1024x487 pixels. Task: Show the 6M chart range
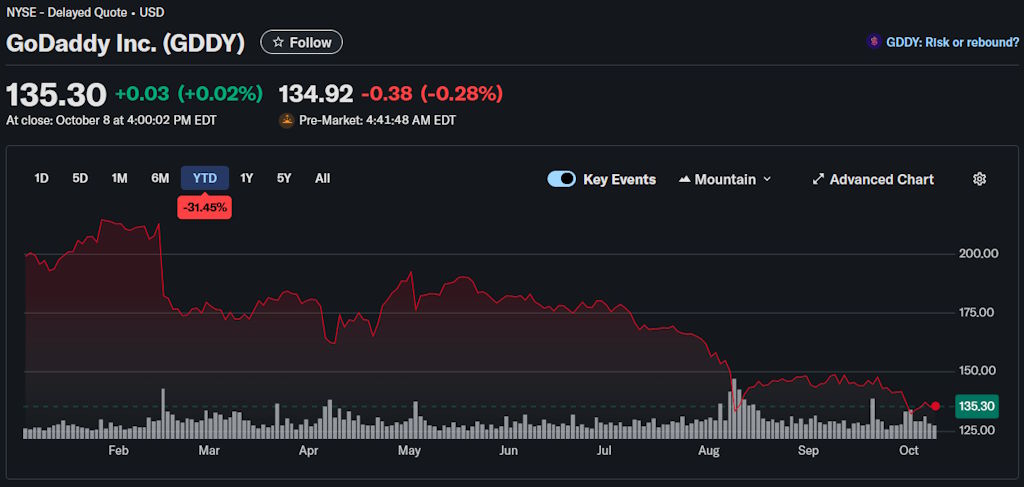tap(160, 179)
